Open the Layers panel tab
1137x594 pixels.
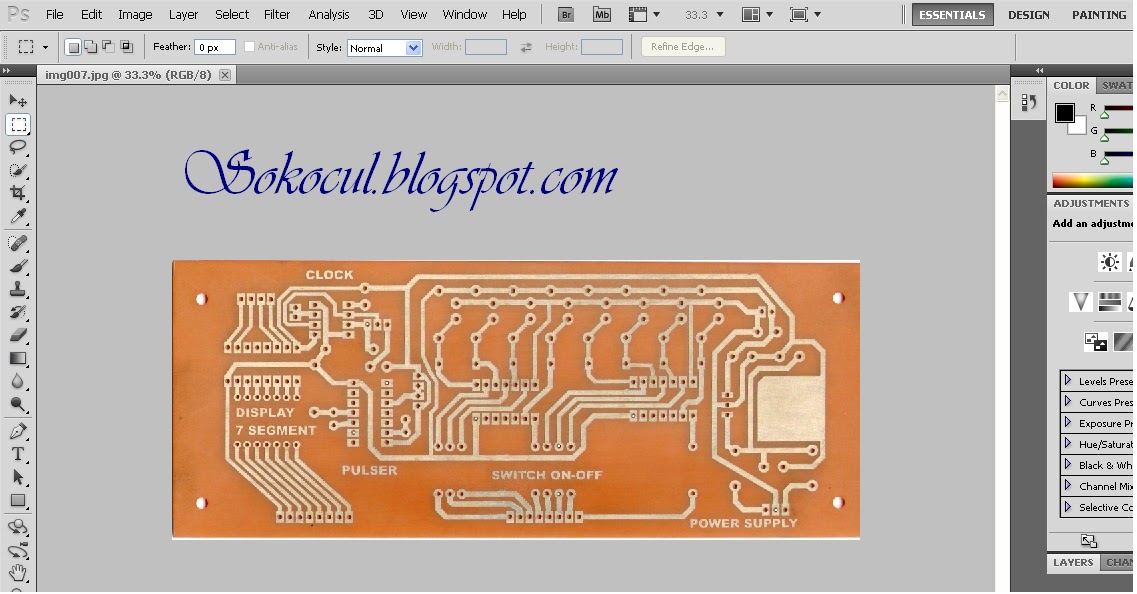tap(1072, 562)
